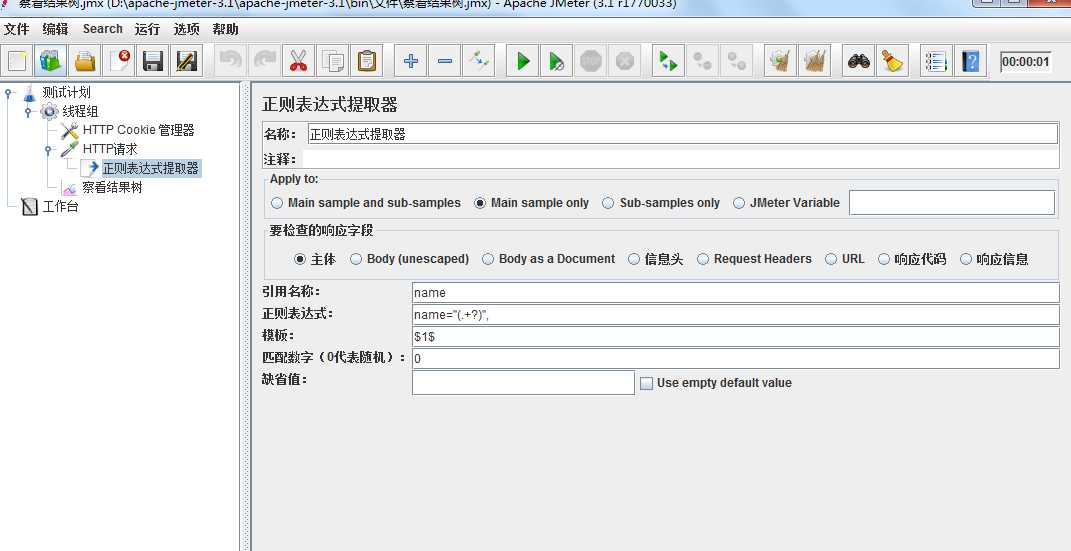Open the 选项 menu
Screen dimensions: 1071x551
click(x=186, y=29)
